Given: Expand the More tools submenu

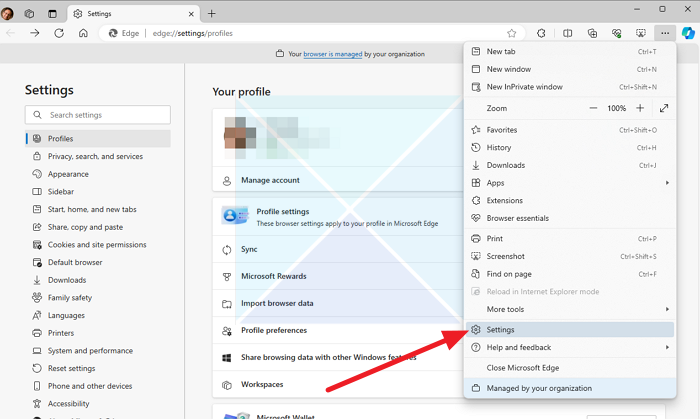Looking at the screenshot, I should pos(570,309).
